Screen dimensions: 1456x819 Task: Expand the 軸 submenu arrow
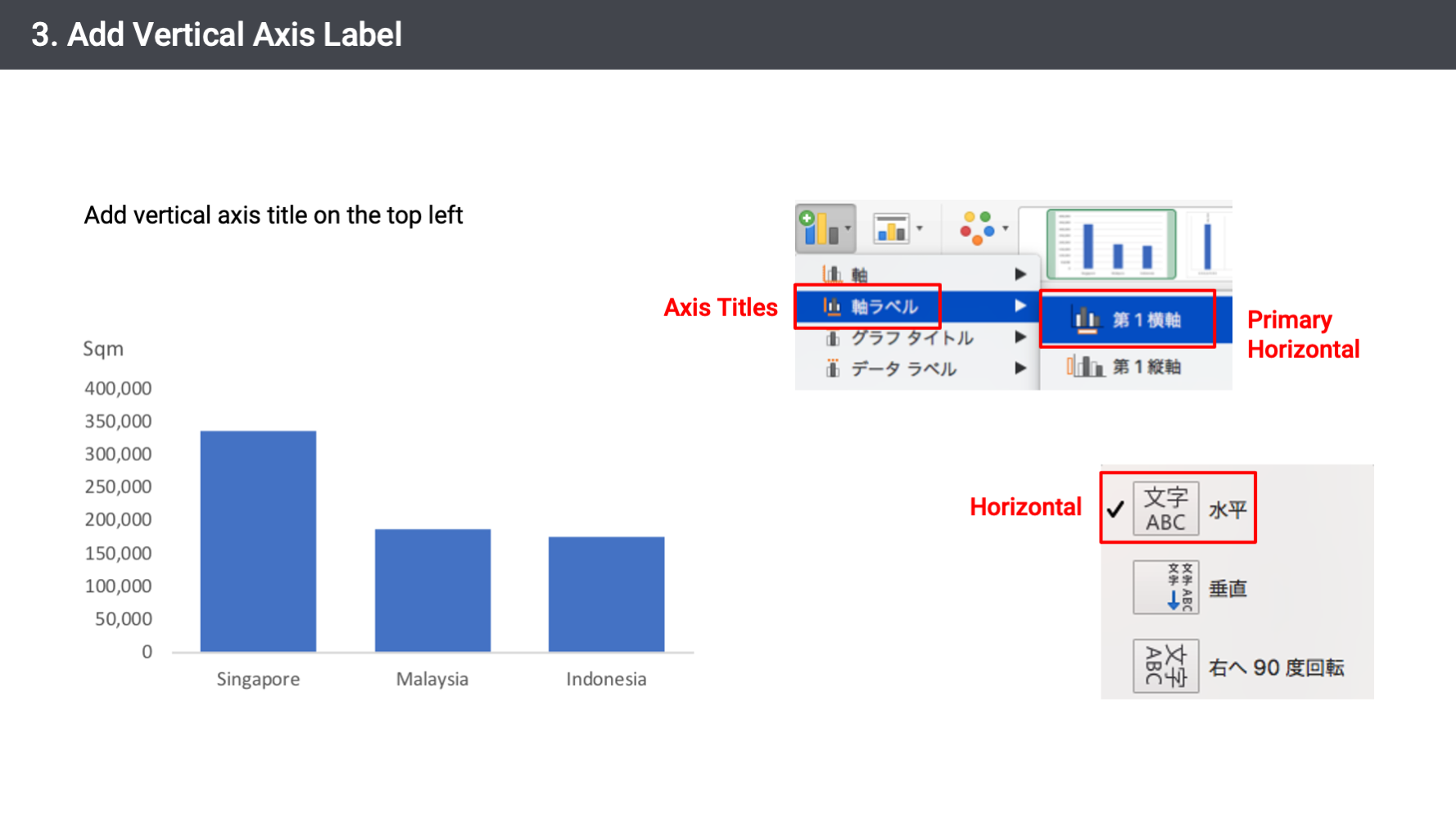point(1020,274)
